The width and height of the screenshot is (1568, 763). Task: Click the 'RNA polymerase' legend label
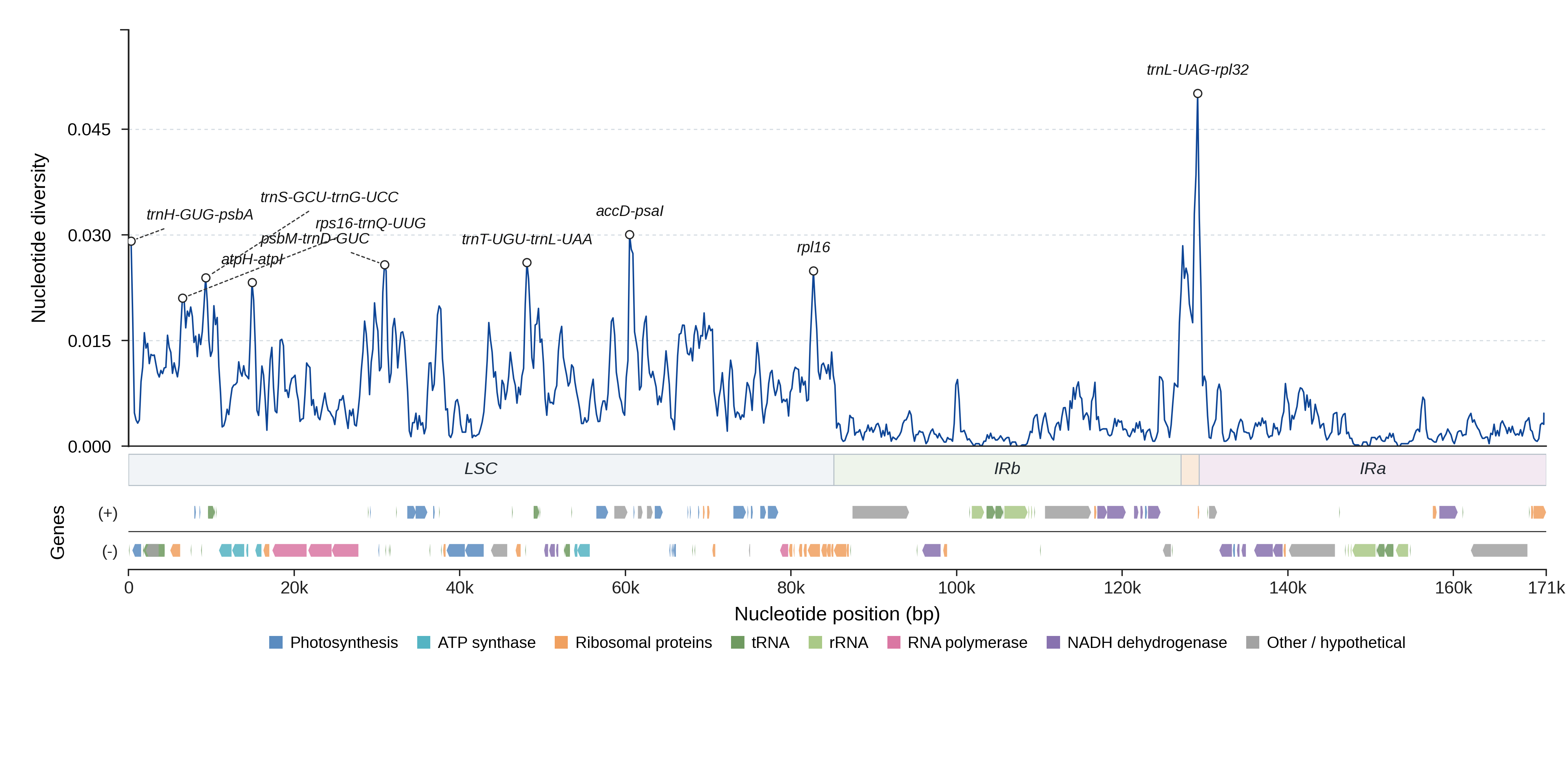(967, 642)
